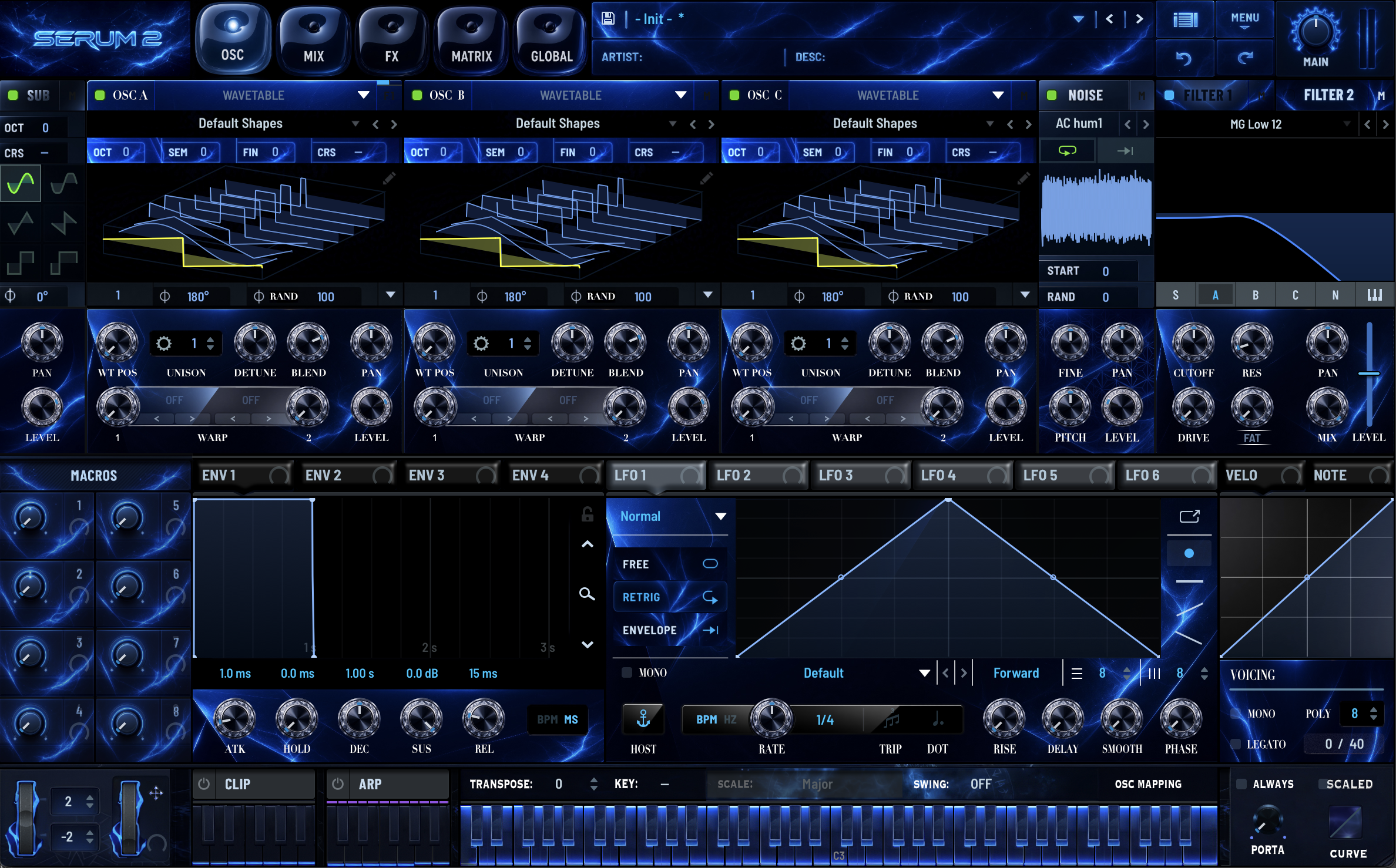Click the filter LEVEL vertical slider
The width and height of the screenshot is (1396, 868).
pos(1369,374)
